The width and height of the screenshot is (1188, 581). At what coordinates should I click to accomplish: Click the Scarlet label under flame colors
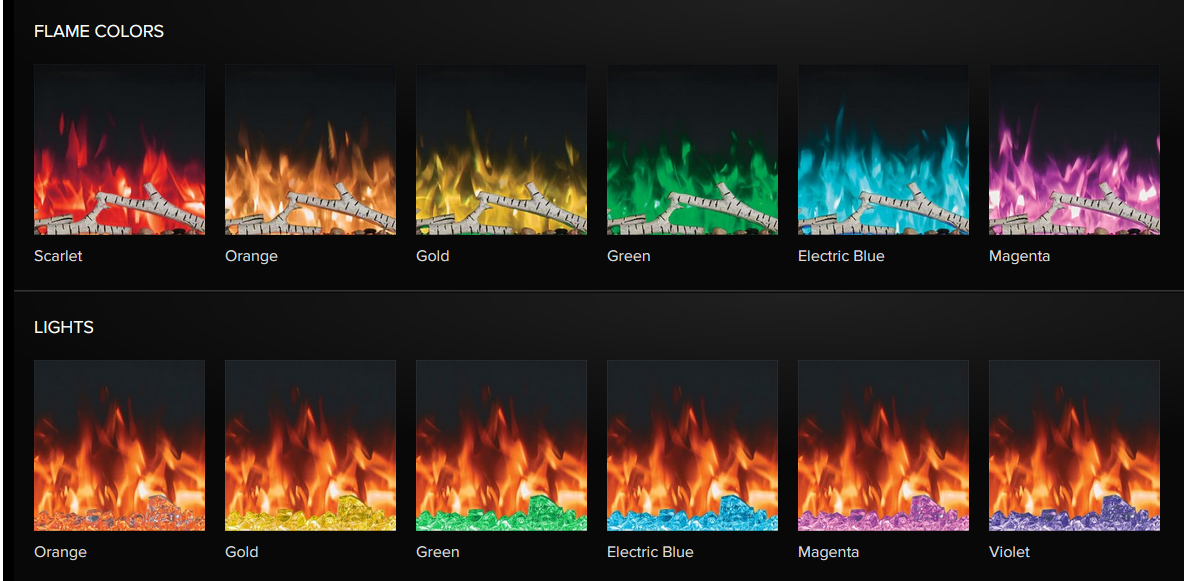tap(58, 256)
